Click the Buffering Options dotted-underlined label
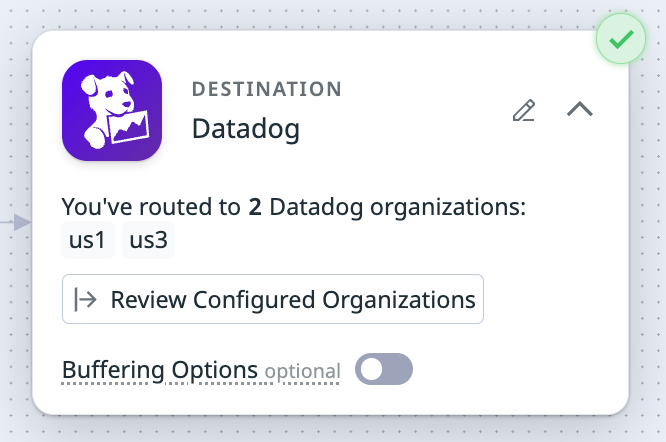Screen dimensions: 666x442 (160, 370)
